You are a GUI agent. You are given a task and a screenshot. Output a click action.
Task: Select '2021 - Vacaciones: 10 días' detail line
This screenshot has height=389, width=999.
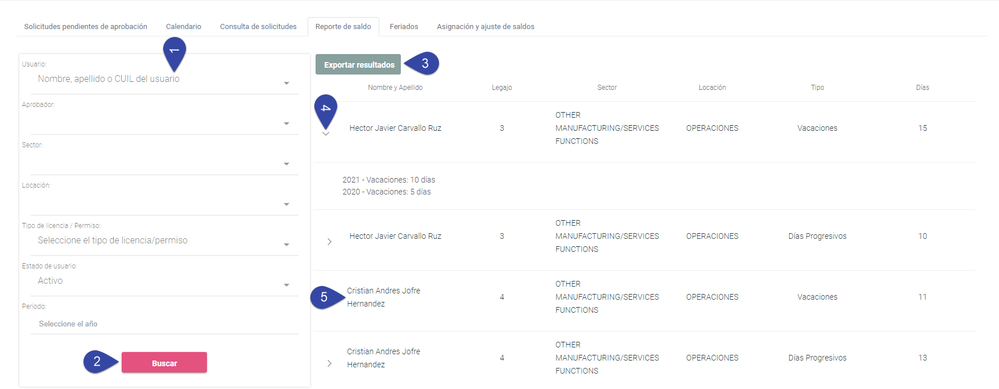coord(389,180)
